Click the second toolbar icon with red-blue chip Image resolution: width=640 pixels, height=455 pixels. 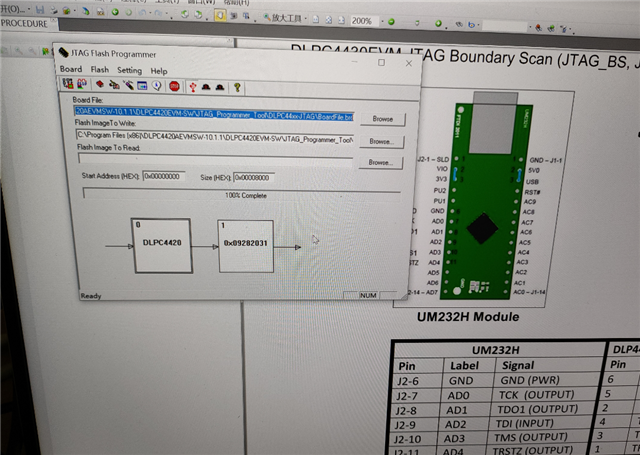(82, 84)
